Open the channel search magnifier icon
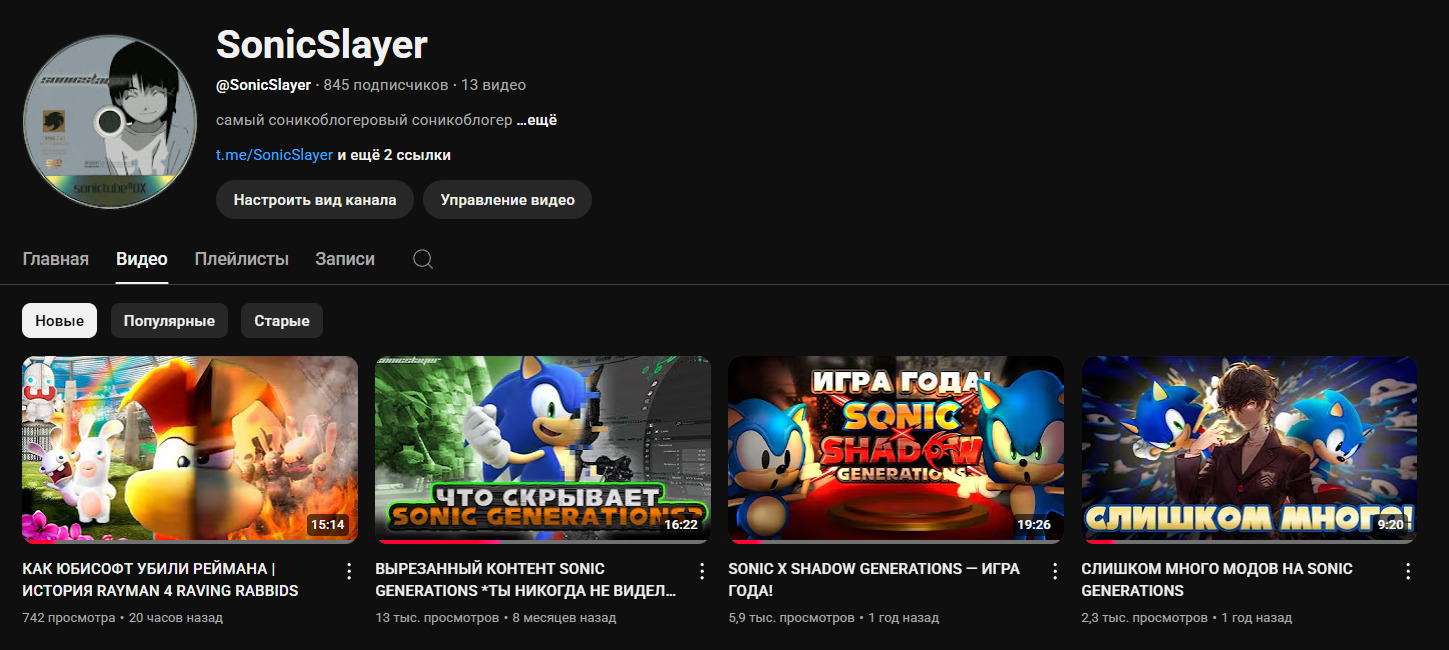 point(423,259)
